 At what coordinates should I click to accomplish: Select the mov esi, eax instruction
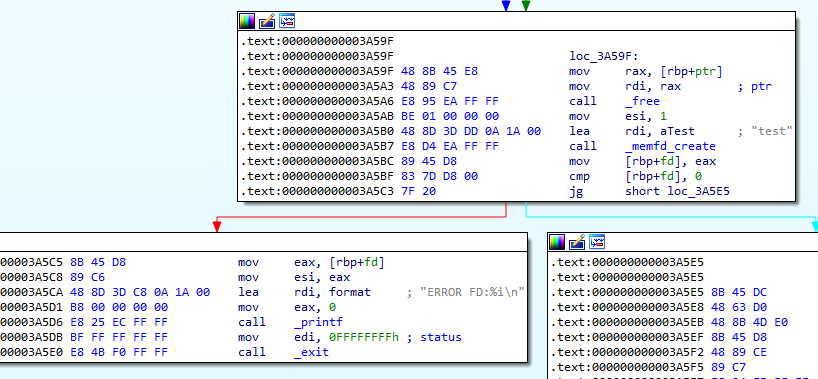point(294,277)
